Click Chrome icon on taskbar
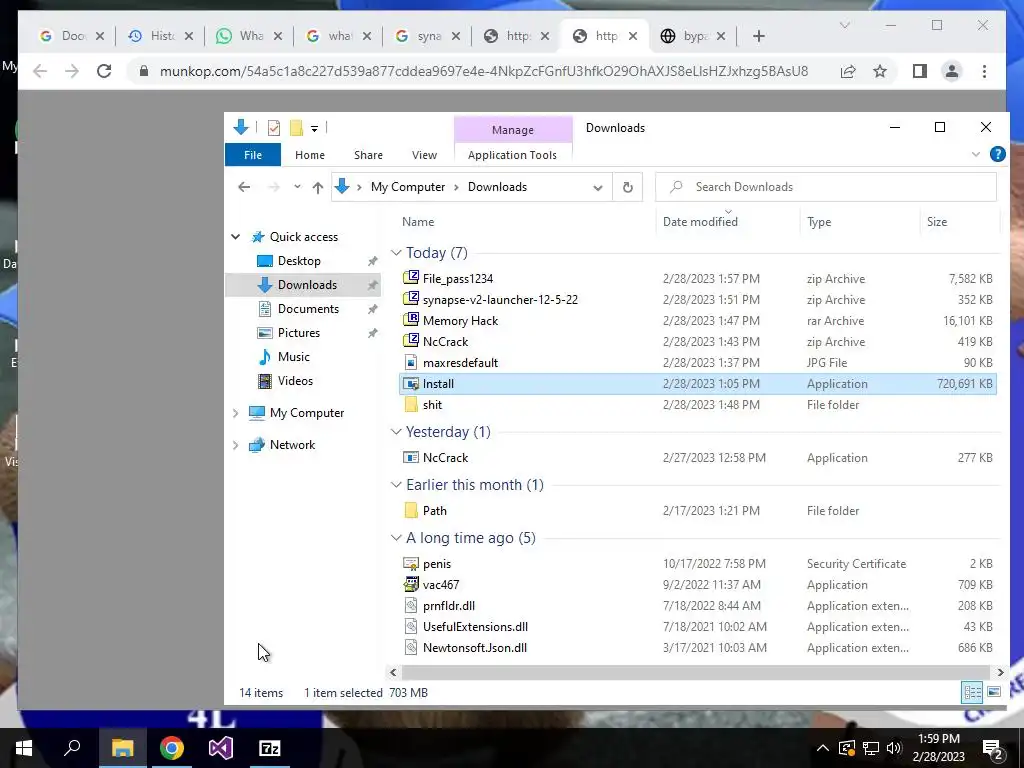 click(172, 748)
